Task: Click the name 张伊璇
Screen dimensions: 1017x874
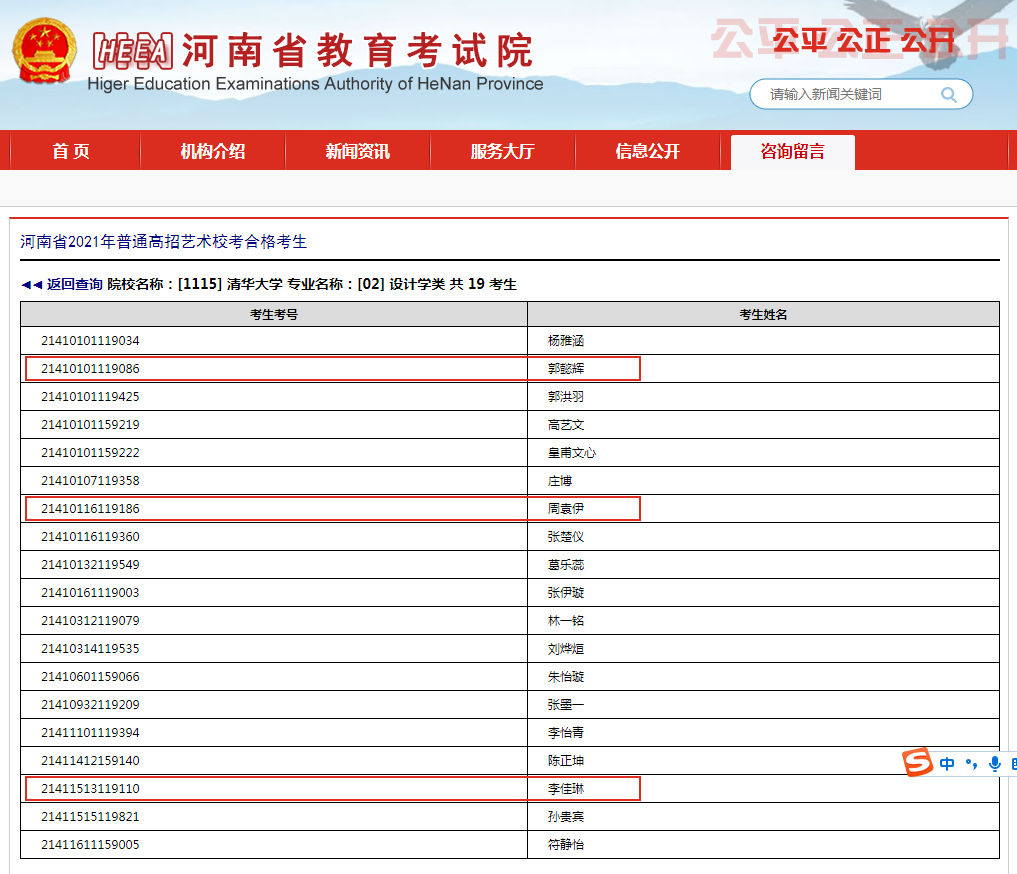Action: coord(566,592)
